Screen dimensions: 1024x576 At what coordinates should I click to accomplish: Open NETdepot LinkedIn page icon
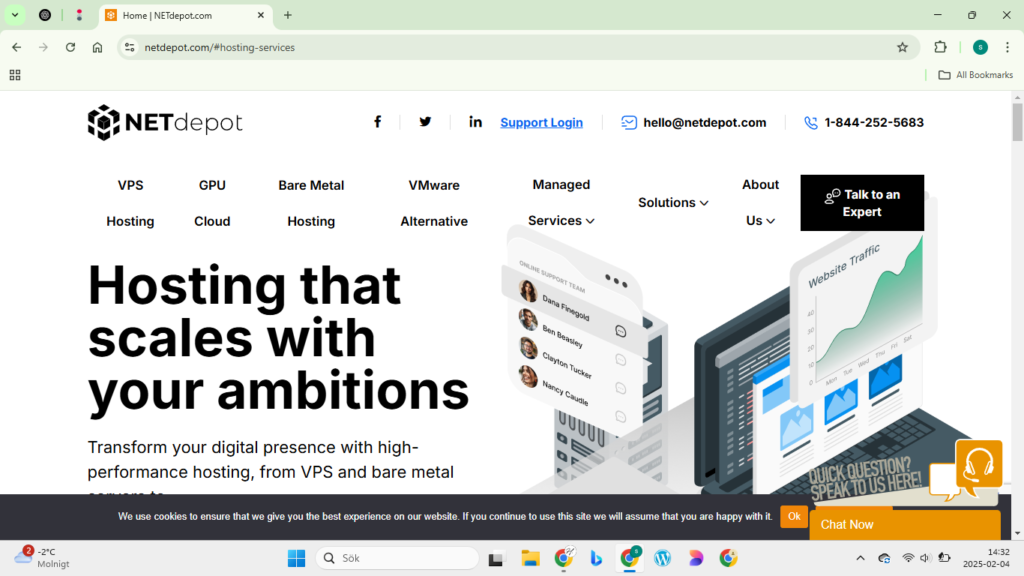[475, 122]
